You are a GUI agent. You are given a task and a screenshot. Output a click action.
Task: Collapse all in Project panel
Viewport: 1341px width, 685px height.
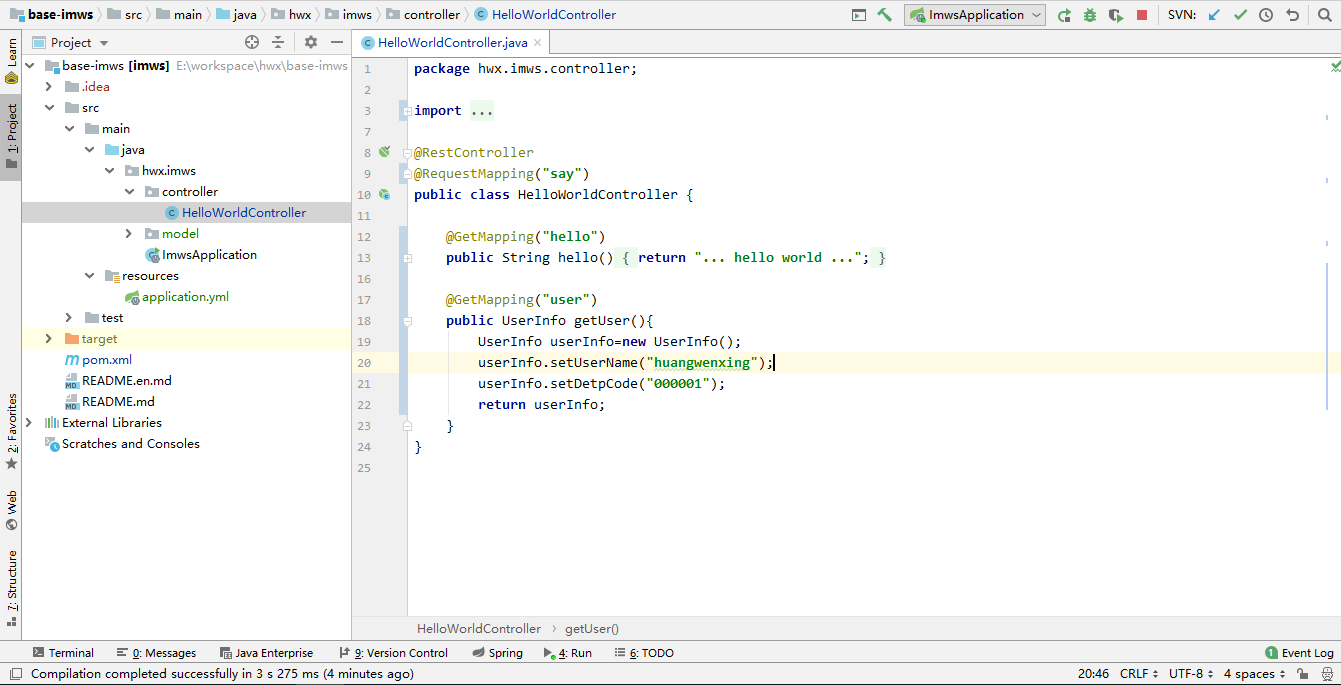(x=278, y=42)
